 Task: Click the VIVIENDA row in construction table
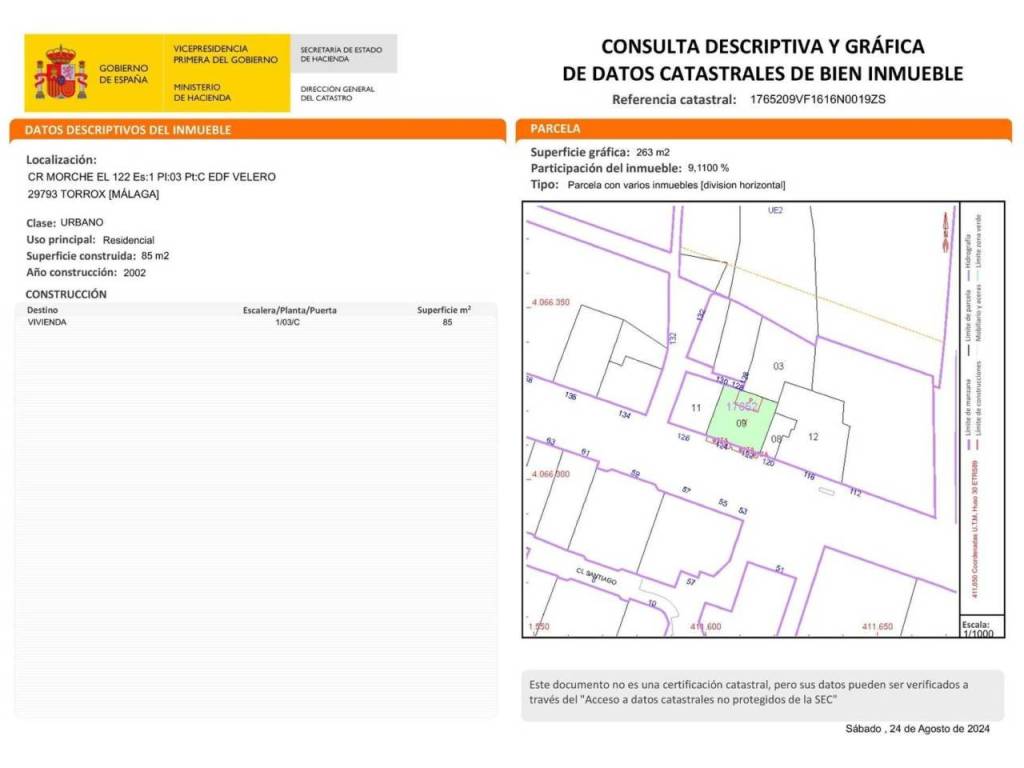tap(47, 323)
